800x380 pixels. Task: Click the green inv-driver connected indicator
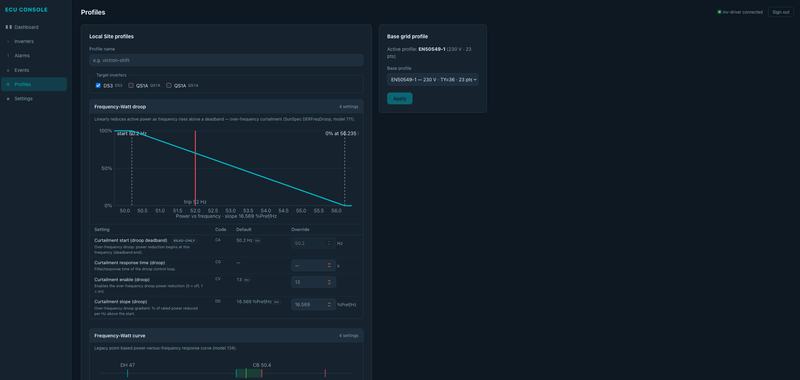[719, 12]
